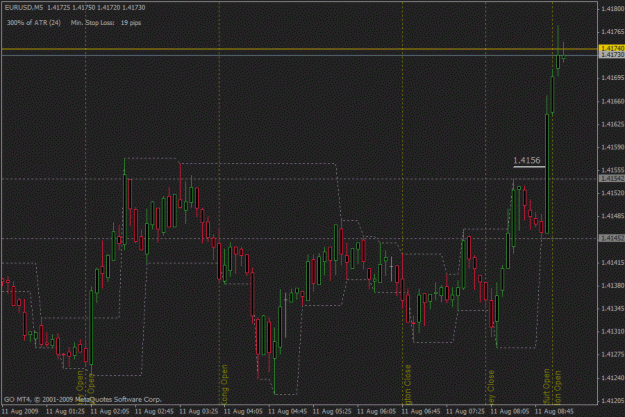The image size is (625, 417).
Task: Click the EURUSD,M5 chart title text
Action: pyautogui.click(x=24, y=8)
